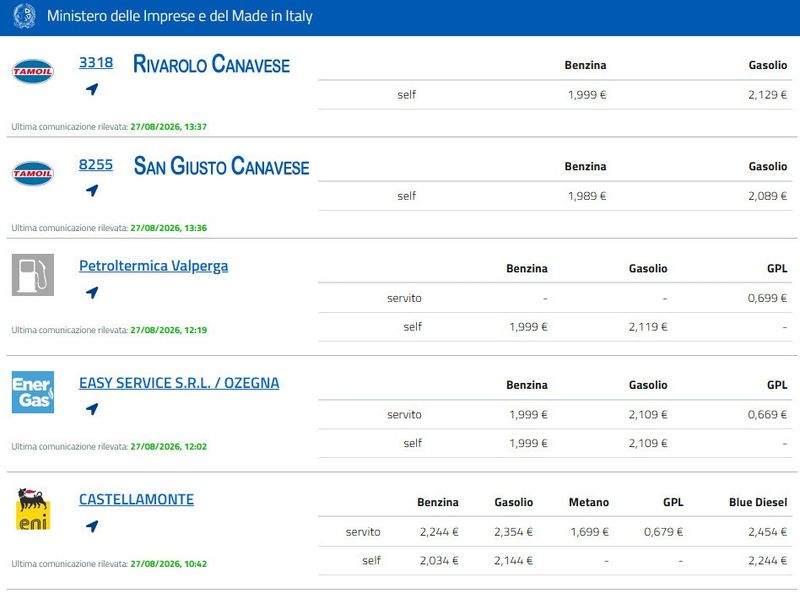This screenshot has width=800, height=603.
Task: Open directions arrow under Easy Service Ozegna
Action: pyautogui.click(x=92, y=409)
